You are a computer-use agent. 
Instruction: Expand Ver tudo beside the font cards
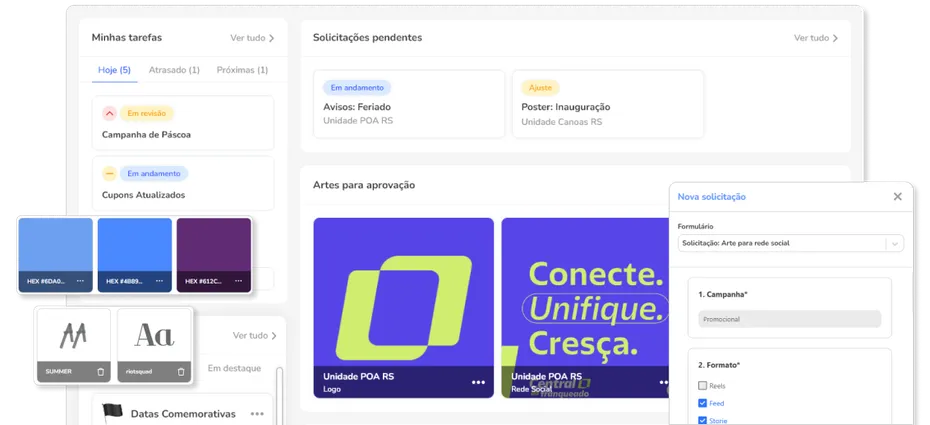click(254, 335)
